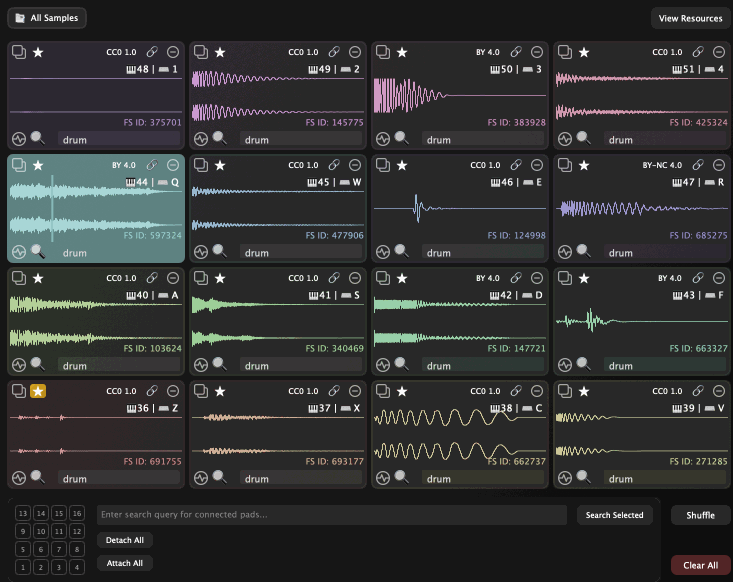
Task: Click the waveform icon on pad 43
Action: pos(566,365)
